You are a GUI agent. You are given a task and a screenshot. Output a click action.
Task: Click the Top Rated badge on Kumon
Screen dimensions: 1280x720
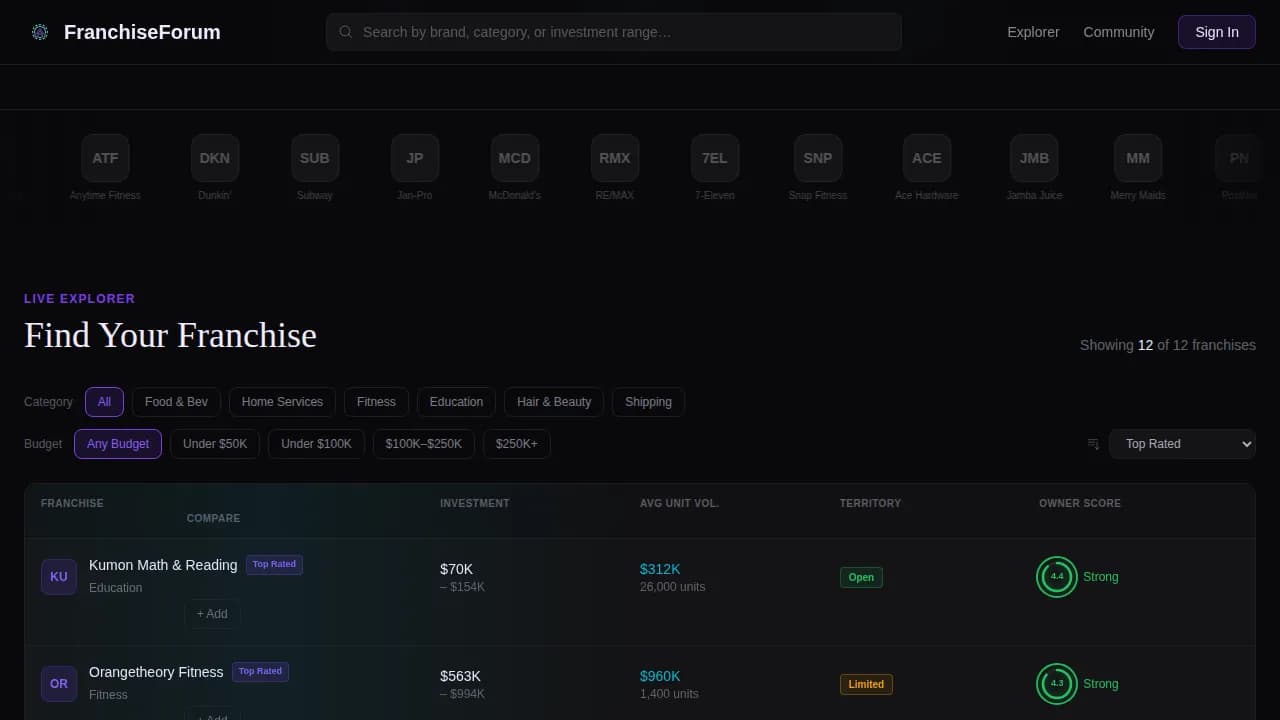tap(274, 564)
